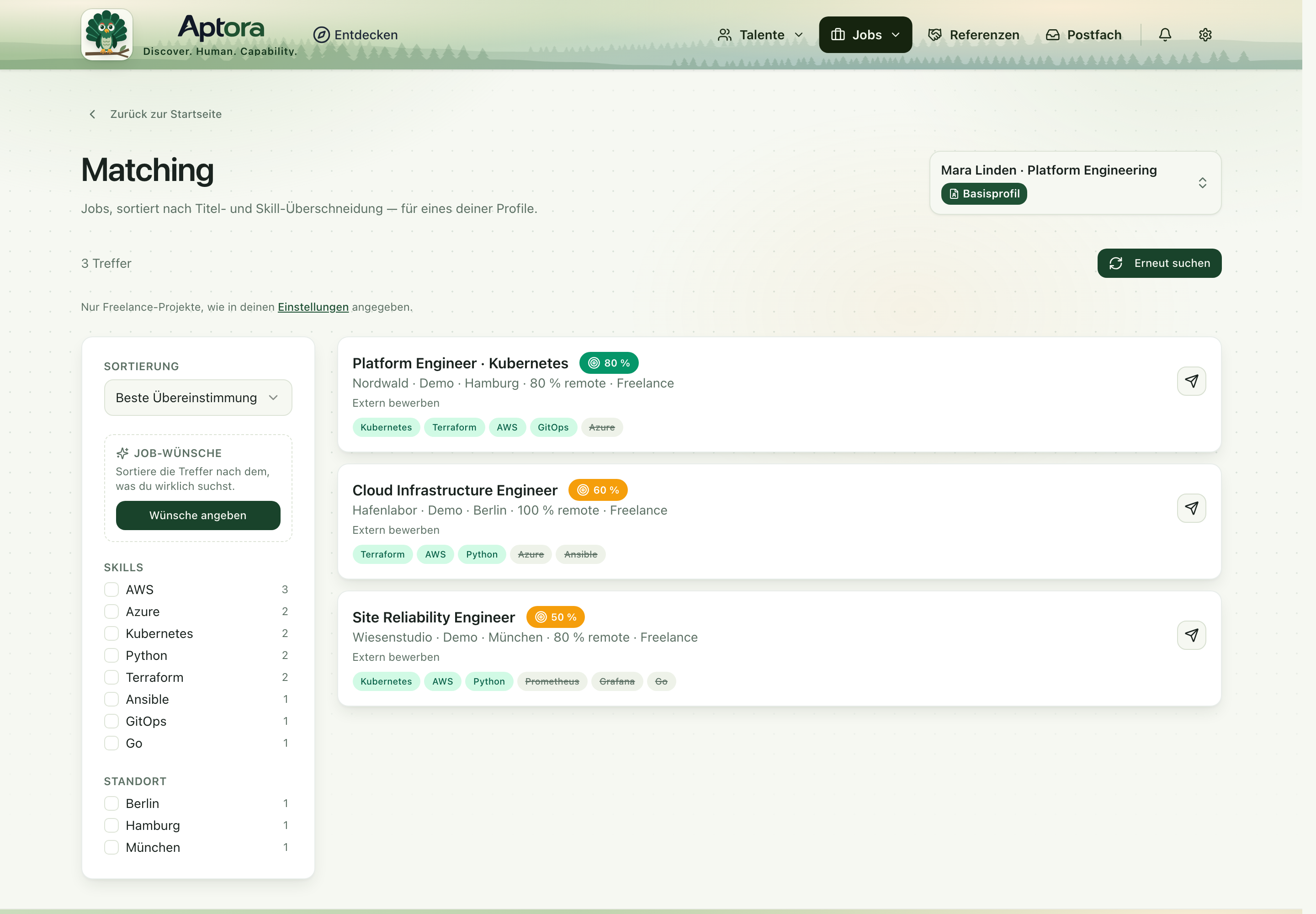Filter by Hamburg location
This screenshot has height=914, width=1316.
pyautogui.click(x=111, y=825)
